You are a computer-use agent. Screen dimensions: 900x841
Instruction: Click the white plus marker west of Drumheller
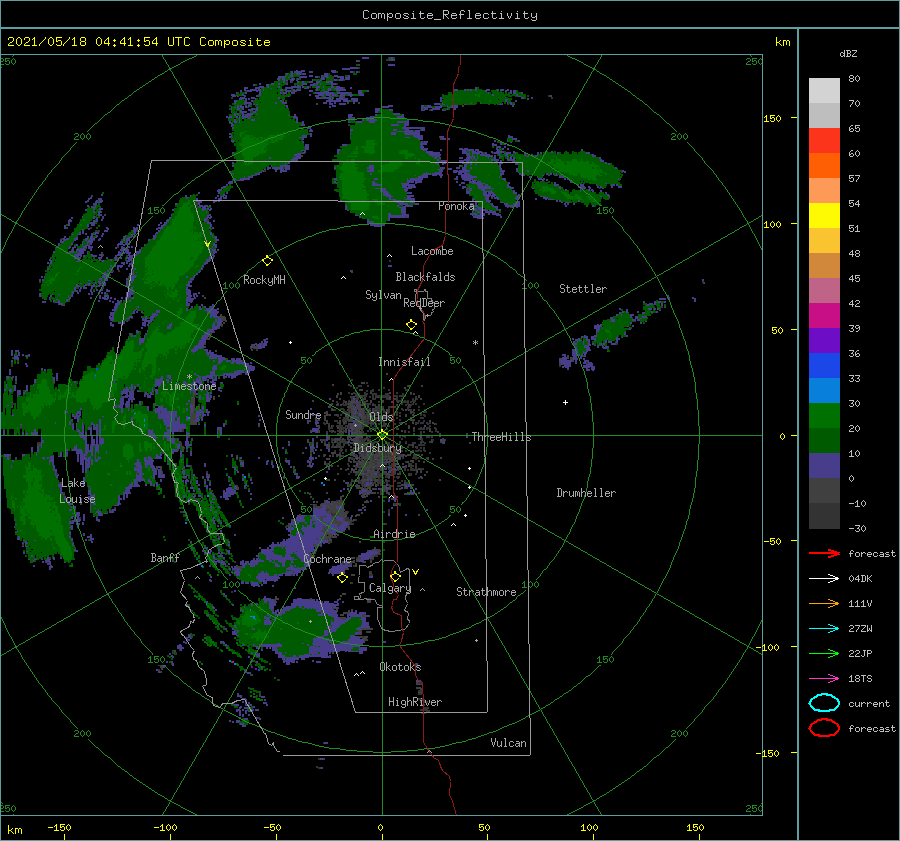565,402
